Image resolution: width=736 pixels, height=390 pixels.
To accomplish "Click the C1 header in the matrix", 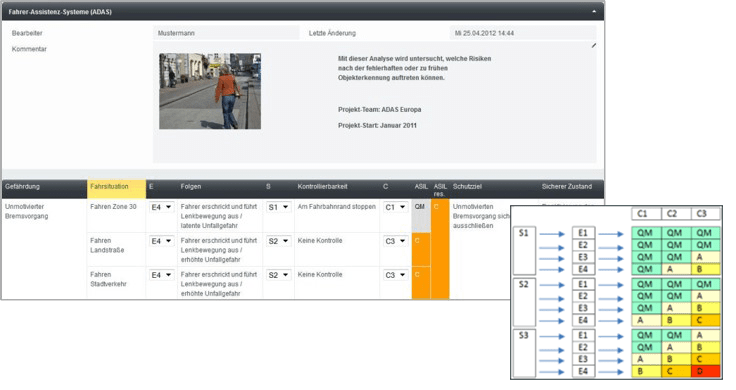I will click(x=646, y=214).
